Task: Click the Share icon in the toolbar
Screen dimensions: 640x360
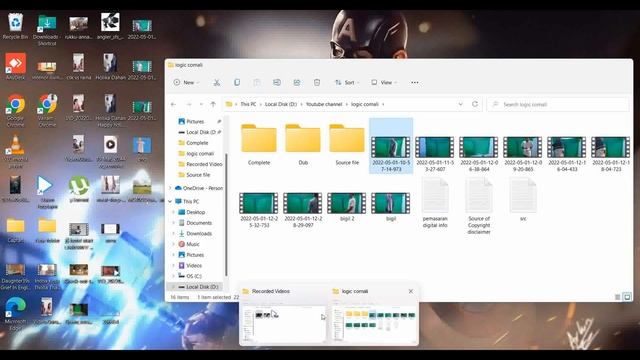Action: pyautogui.click(x=297, y=82)
